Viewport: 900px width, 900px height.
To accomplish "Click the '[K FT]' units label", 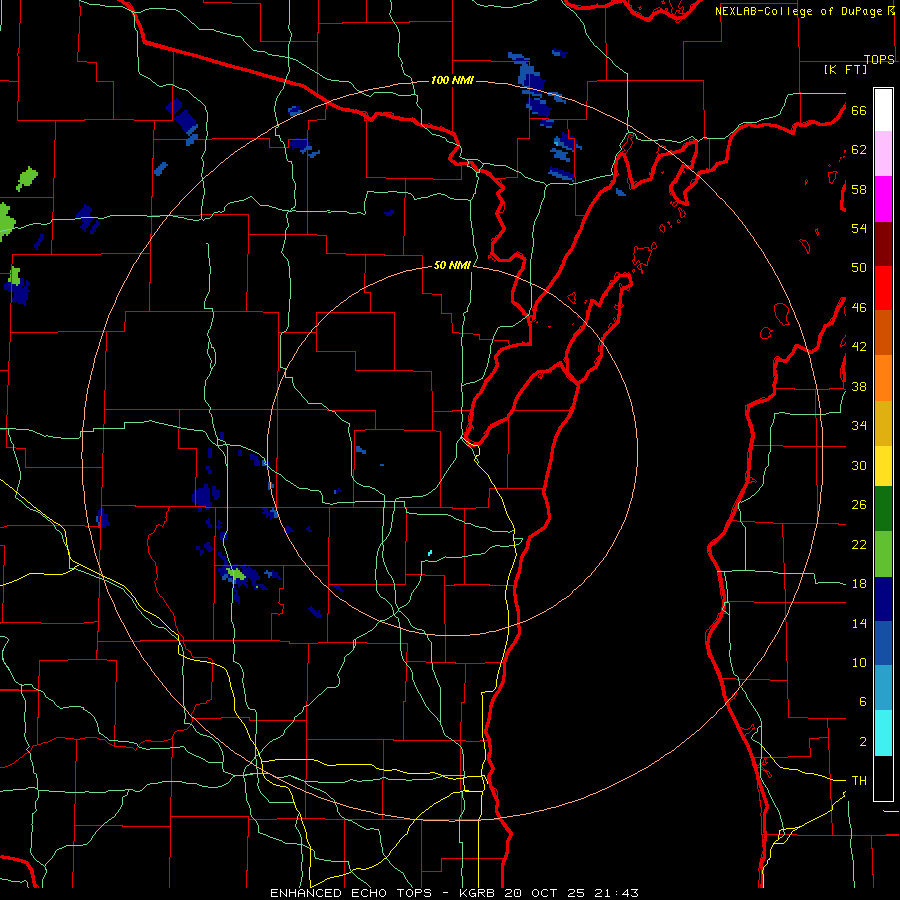I will coord(845,69).
